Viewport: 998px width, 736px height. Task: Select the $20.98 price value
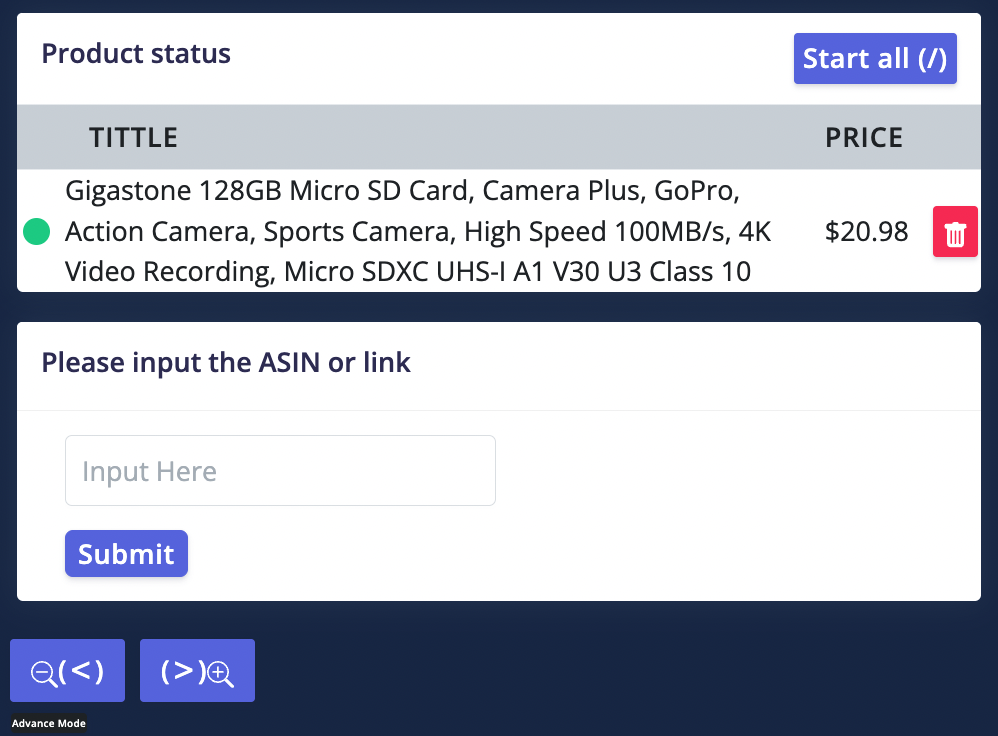click(x=866, y=232)
